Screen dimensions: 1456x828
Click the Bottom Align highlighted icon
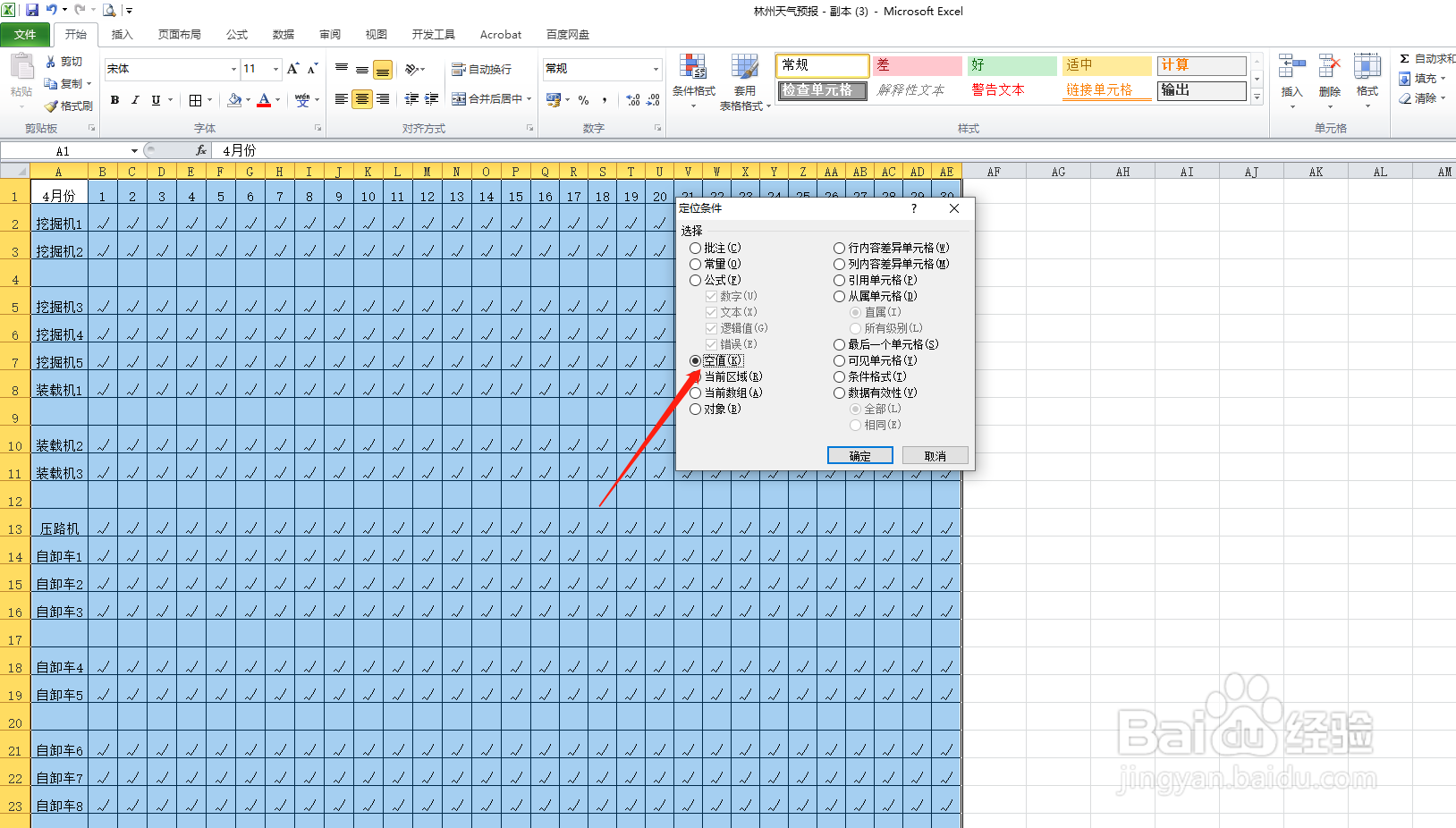point(383,70)
